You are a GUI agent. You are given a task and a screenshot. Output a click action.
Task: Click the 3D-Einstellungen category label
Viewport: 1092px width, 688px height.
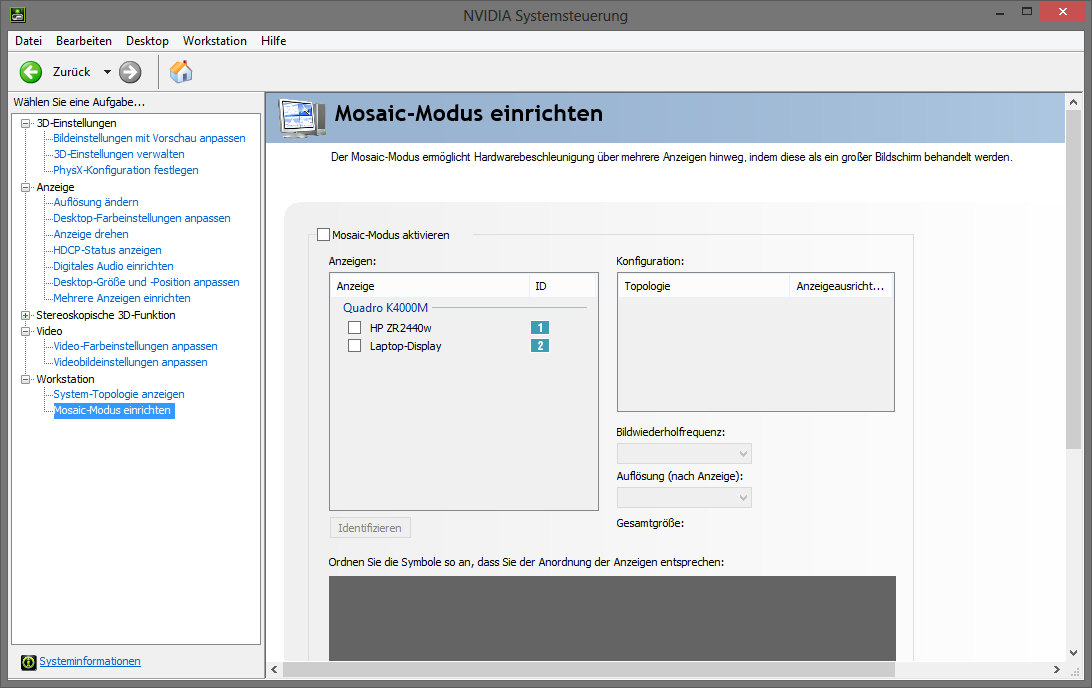[x=77, y=123]
